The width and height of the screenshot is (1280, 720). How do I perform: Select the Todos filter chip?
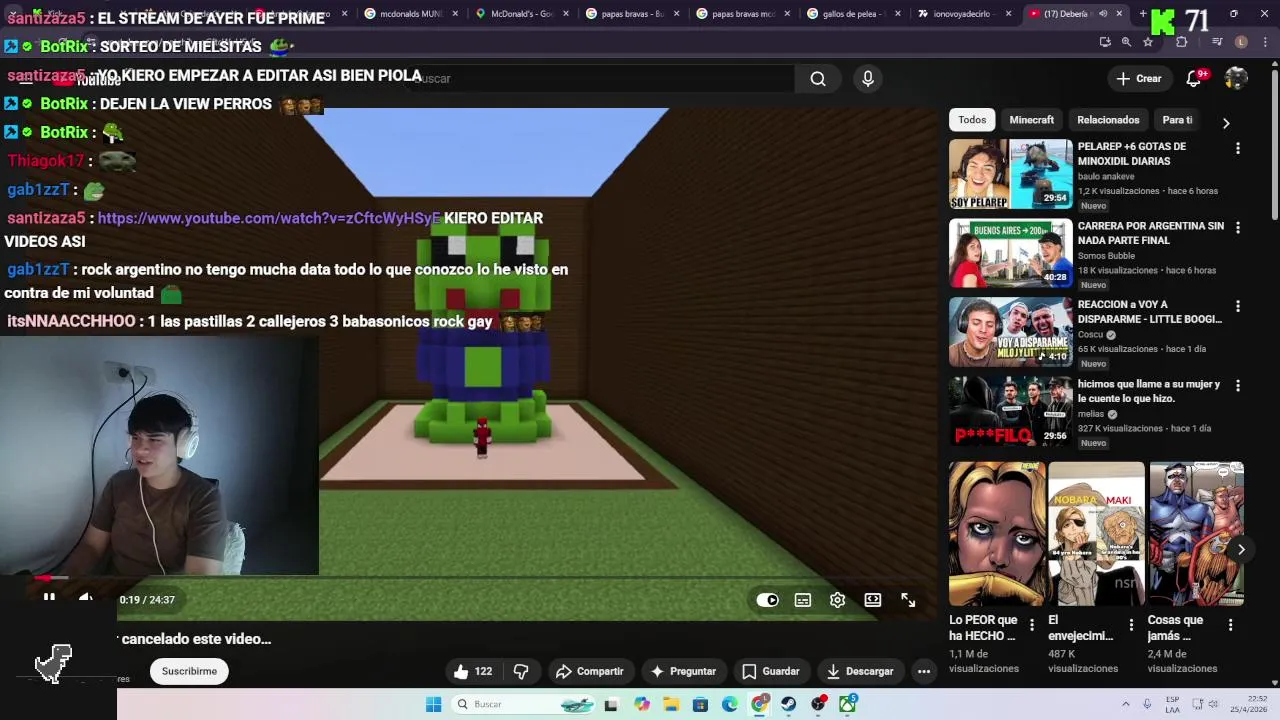point(972,120)
